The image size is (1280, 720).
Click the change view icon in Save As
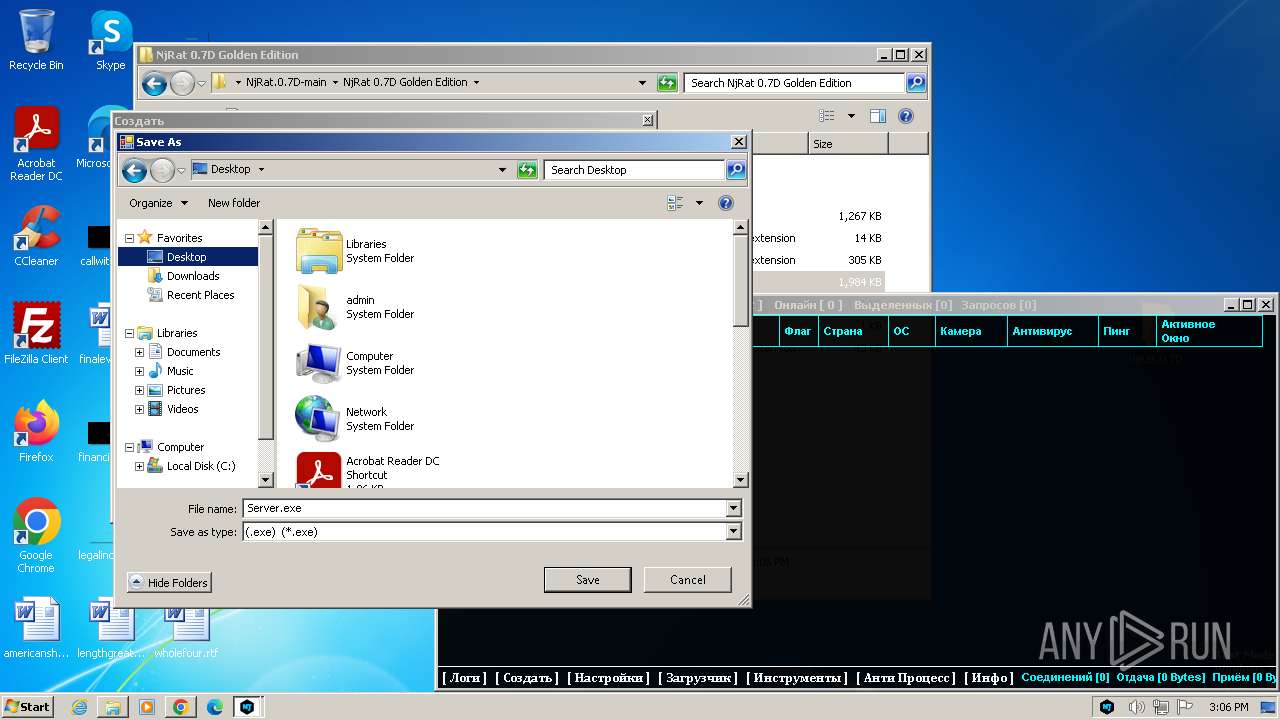pyautogui.click(x=675, y=203)
